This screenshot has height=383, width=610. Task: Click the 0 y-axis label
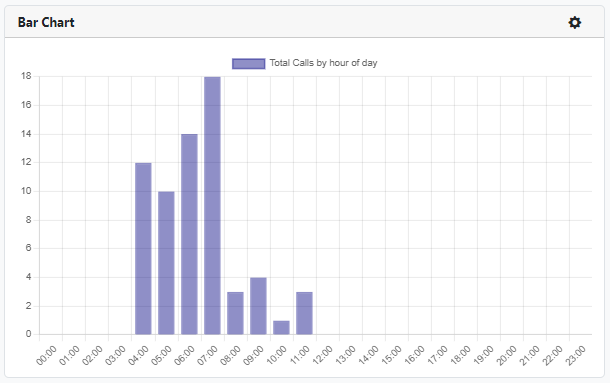(28, 334)
